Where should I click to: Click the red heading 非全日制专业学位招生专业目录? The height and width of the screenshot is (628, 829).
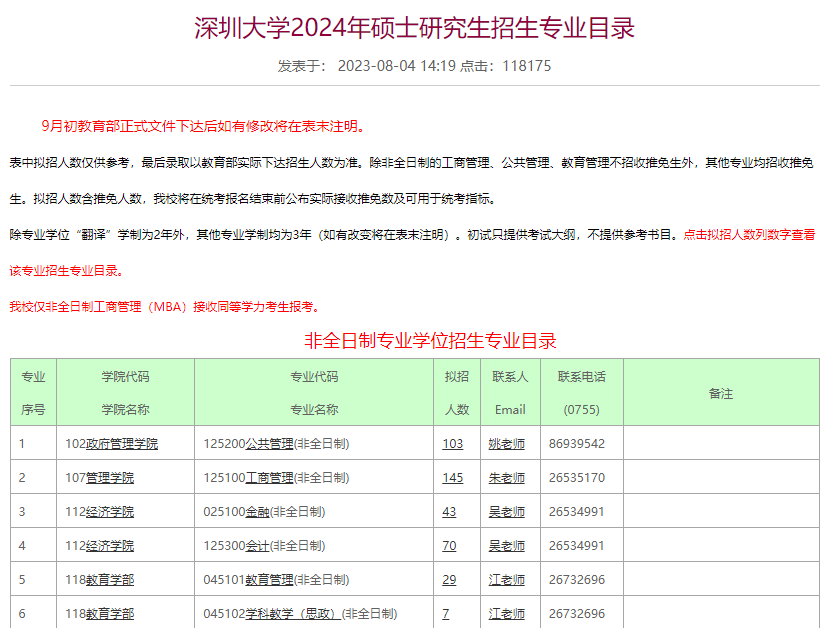pos(430,341)
